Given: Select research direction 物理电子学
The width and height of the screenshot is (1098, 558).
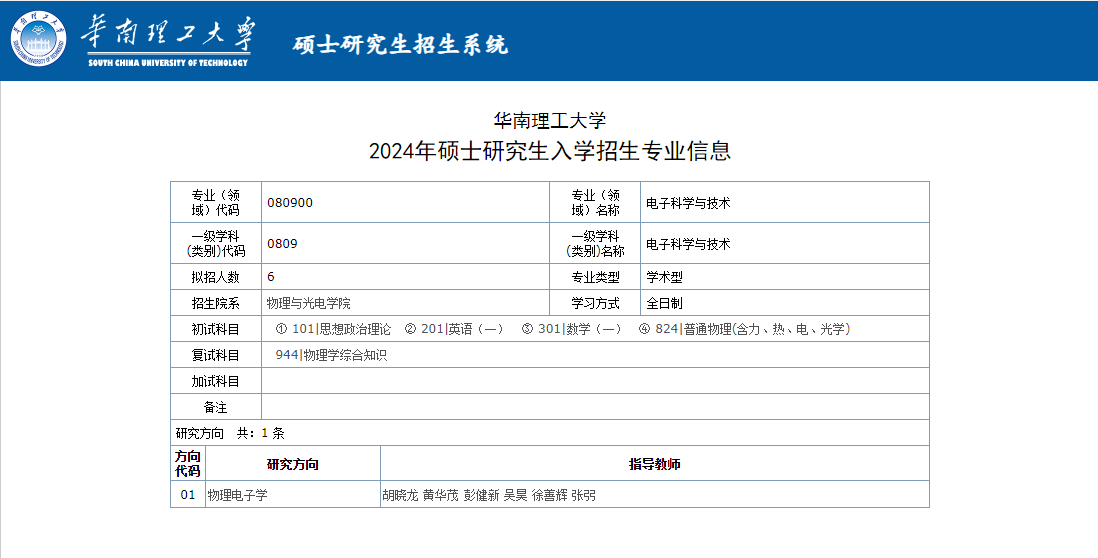Looking at the screenshot, I should (237, 495).
